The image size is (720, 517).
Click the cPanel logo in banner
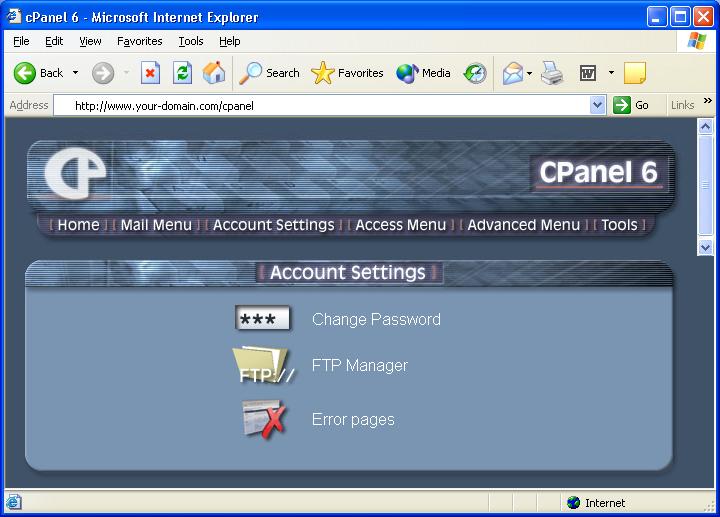point(75,174)
